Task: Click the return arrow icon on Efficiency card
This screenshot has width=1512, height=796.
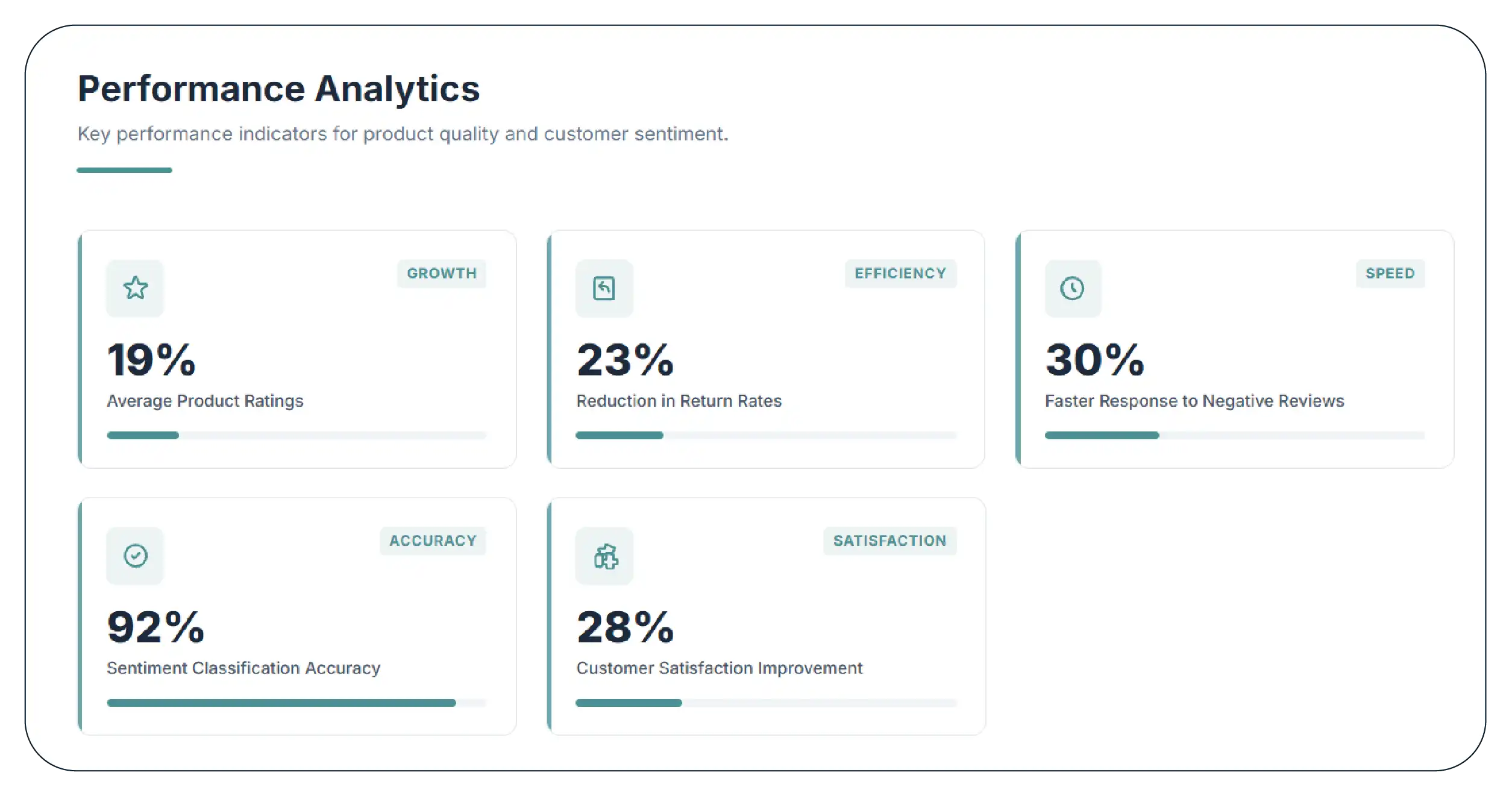Action: [x=604, y=288]
